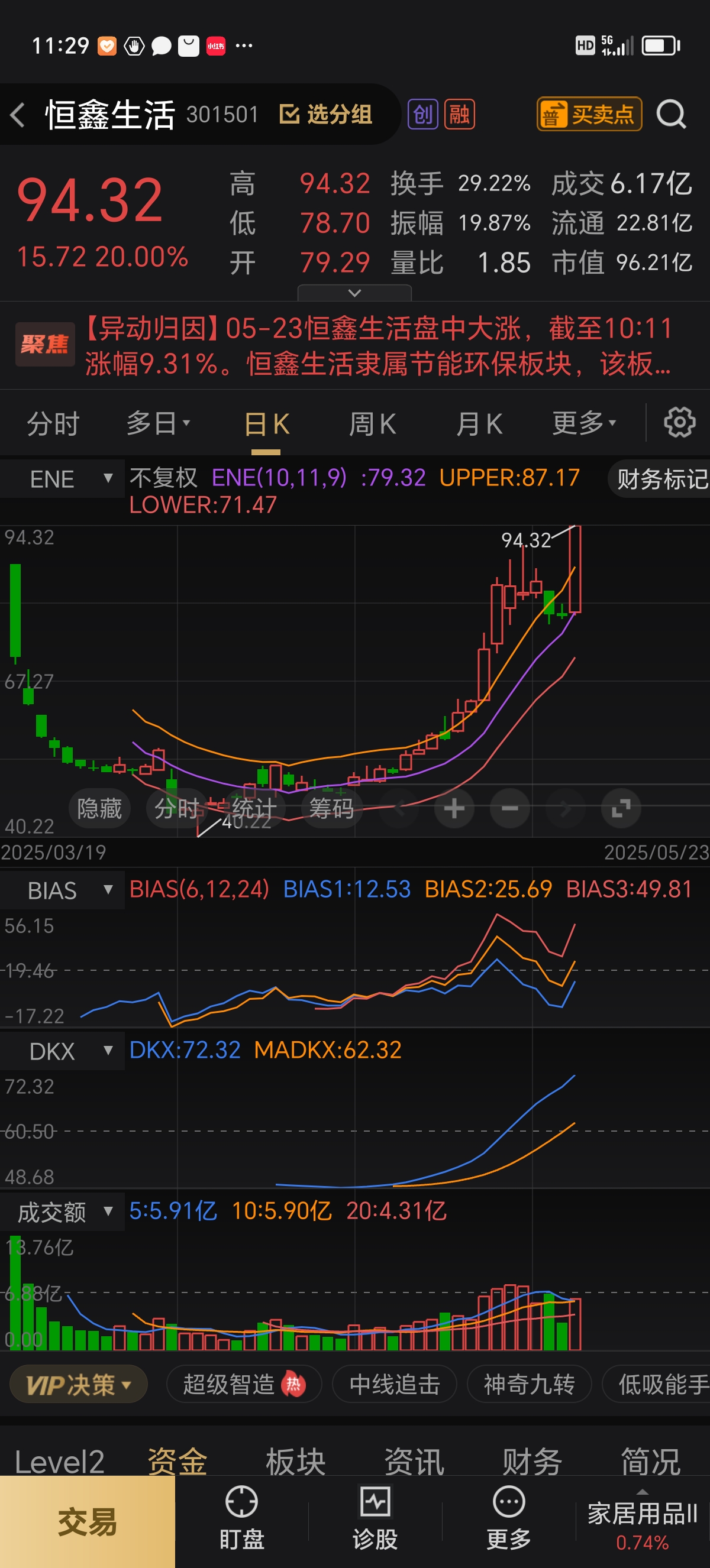Image resolution: width=710 pixels, height=1568 pixels.
Task: Tap 不复权 adjustment setting
Action: coord(164,478)
